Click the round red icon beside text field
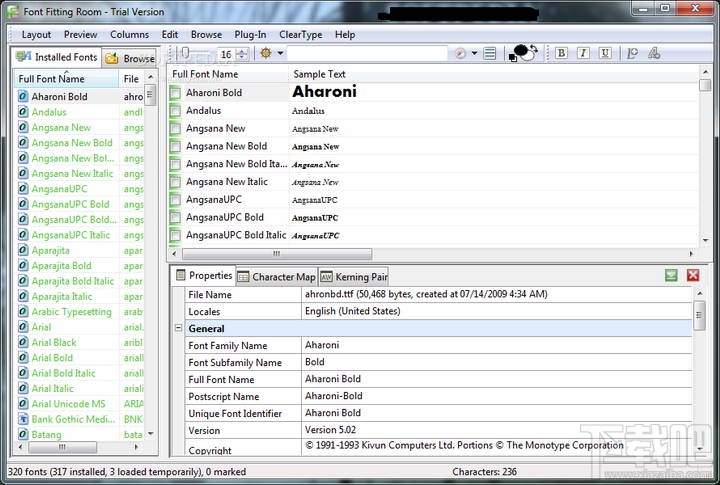720x485 pixels. coord(460,54)
